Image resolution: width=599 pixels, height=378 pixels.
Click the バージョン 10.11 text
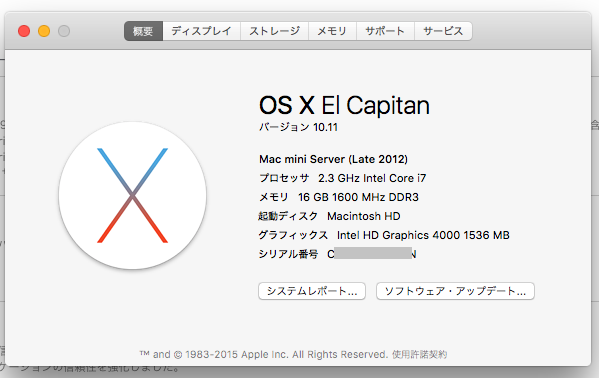[x=298, y=127]
